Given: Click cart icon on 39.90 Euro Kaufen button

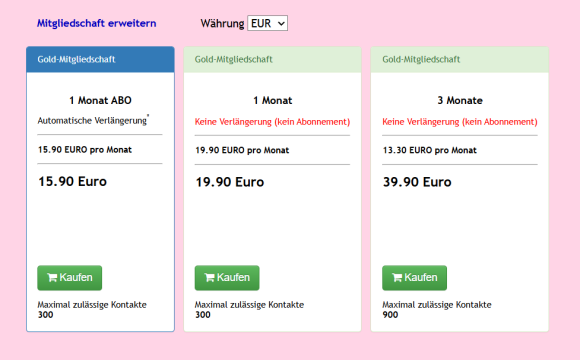Looking at the screenshot, I should point(397,277).
